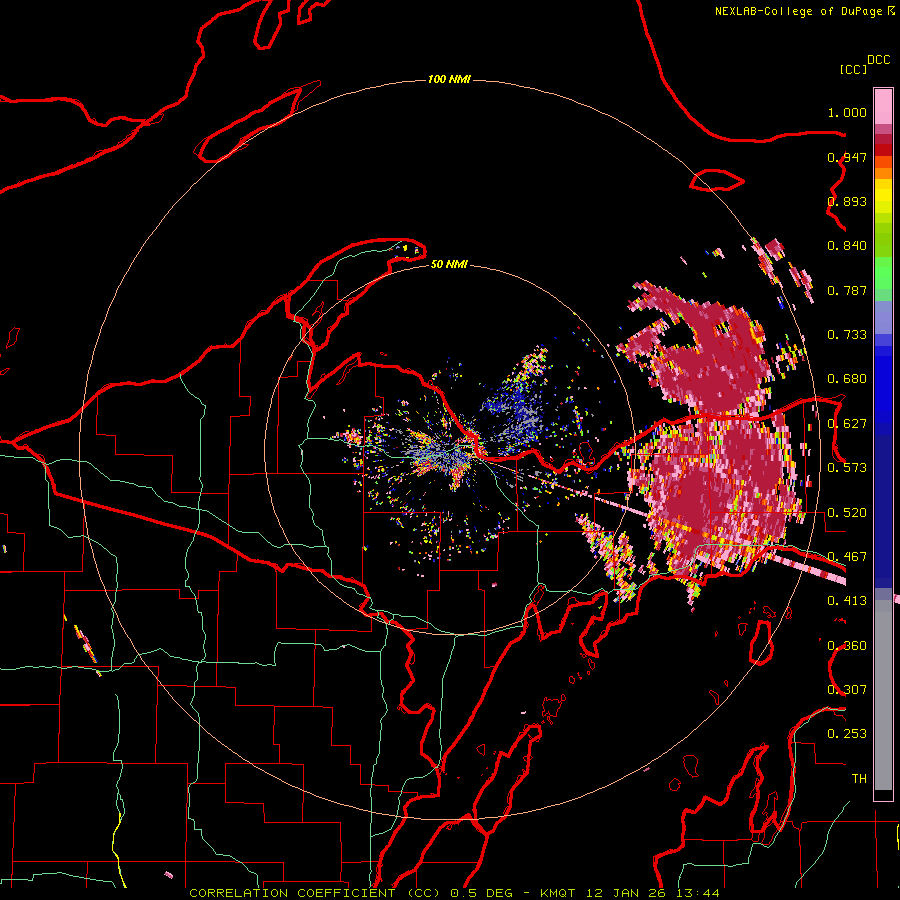Click the DCC label above the color bar
The height and width of the screenshot is (900, 900).
point(878,60)
